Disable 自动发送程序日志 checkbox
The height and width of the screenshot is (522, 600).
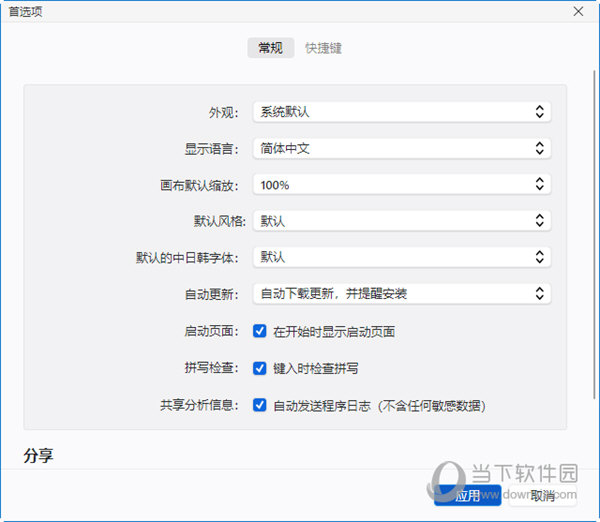pyautogui.click(x=259, y=405)
